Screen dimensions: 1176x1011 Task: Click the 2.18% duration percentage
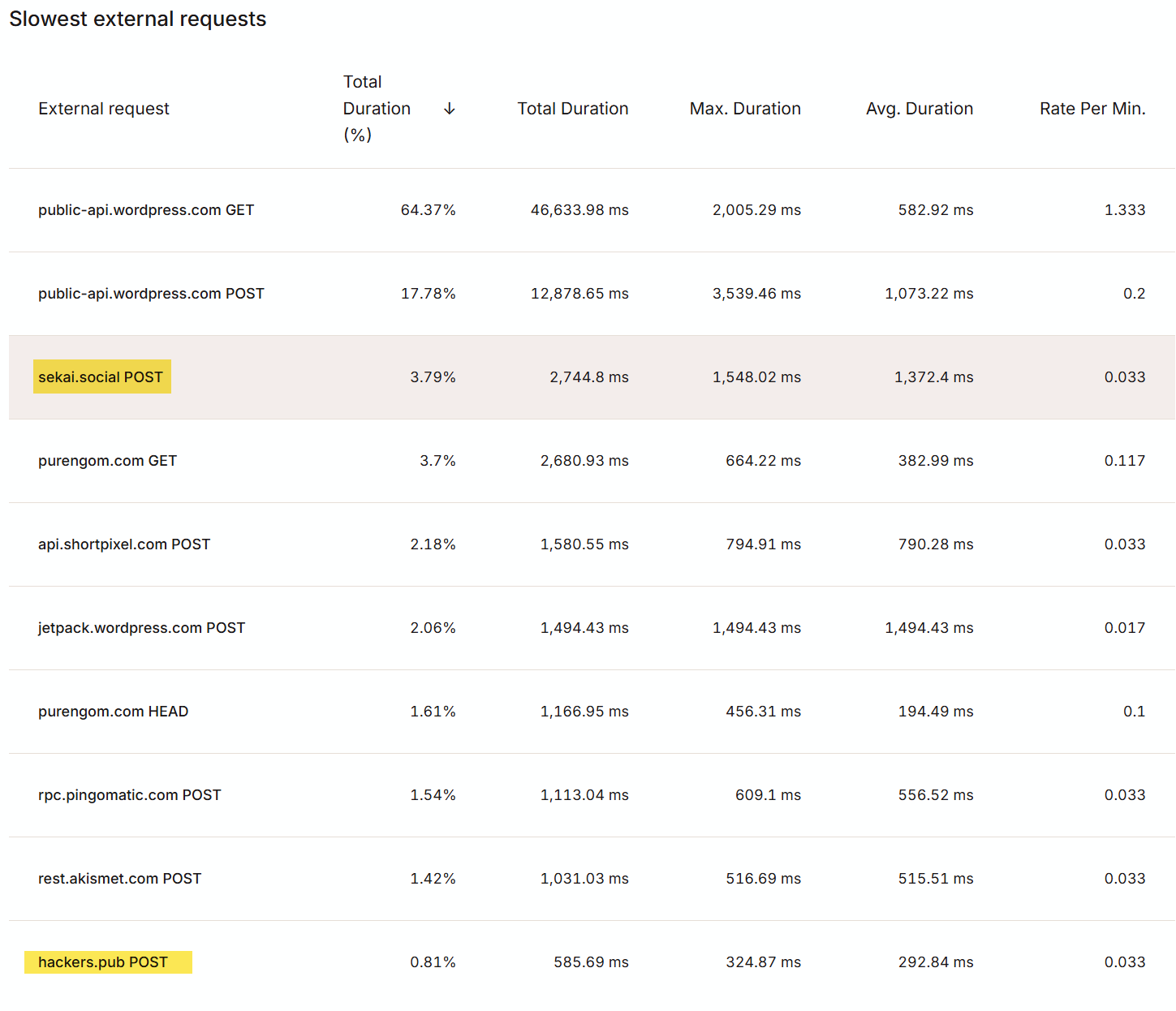[x=433, y=544]
